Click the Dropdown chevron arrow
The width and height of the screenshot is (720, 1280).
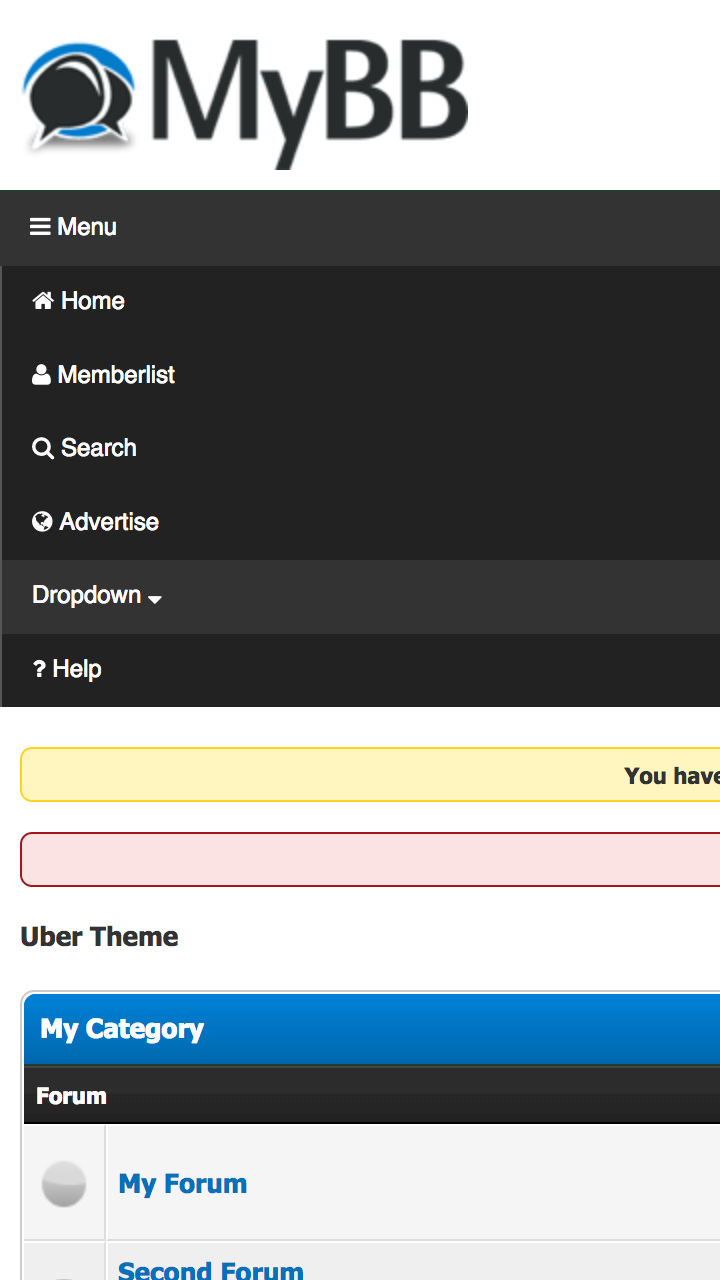[x=155, y=598]
